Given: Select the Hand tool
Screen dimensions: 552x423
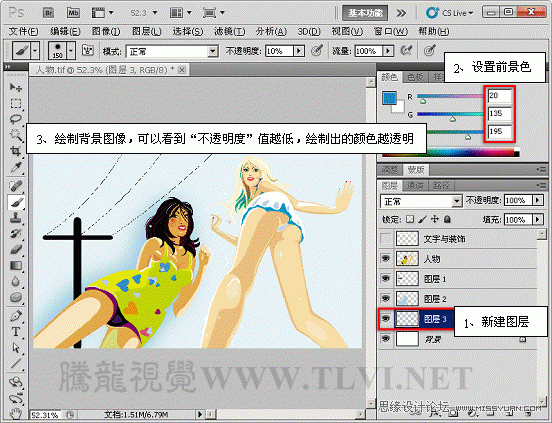Looking at the screenshot, I should click(x=15, y=414).
